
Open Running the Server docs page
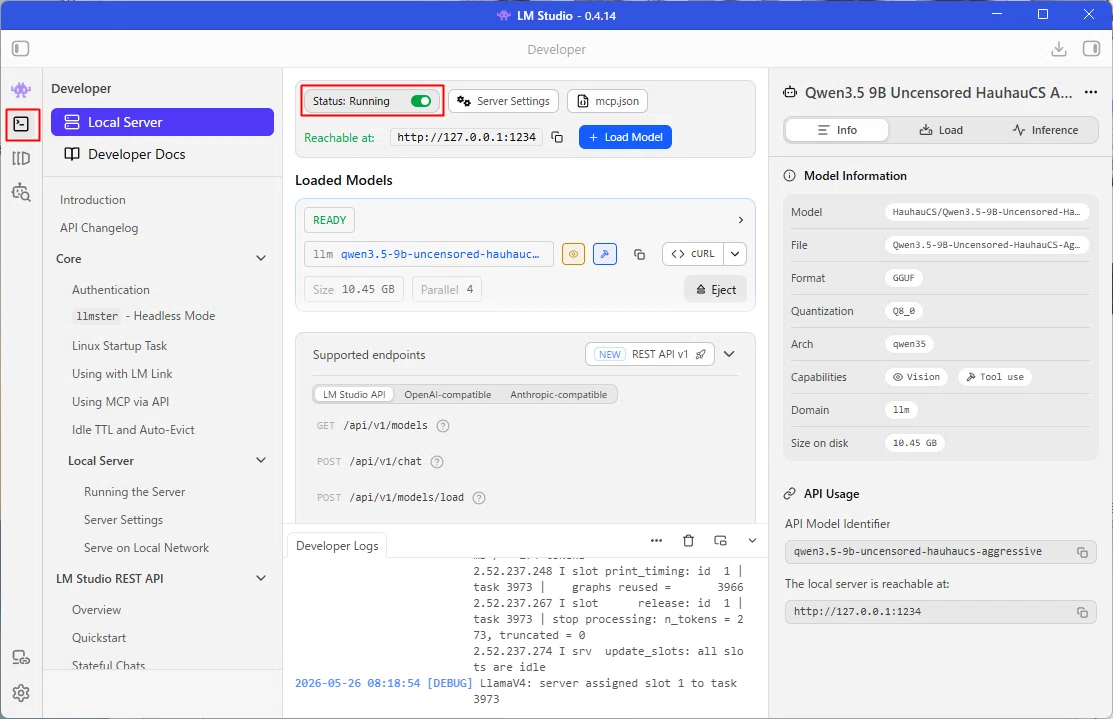(134, 492)
